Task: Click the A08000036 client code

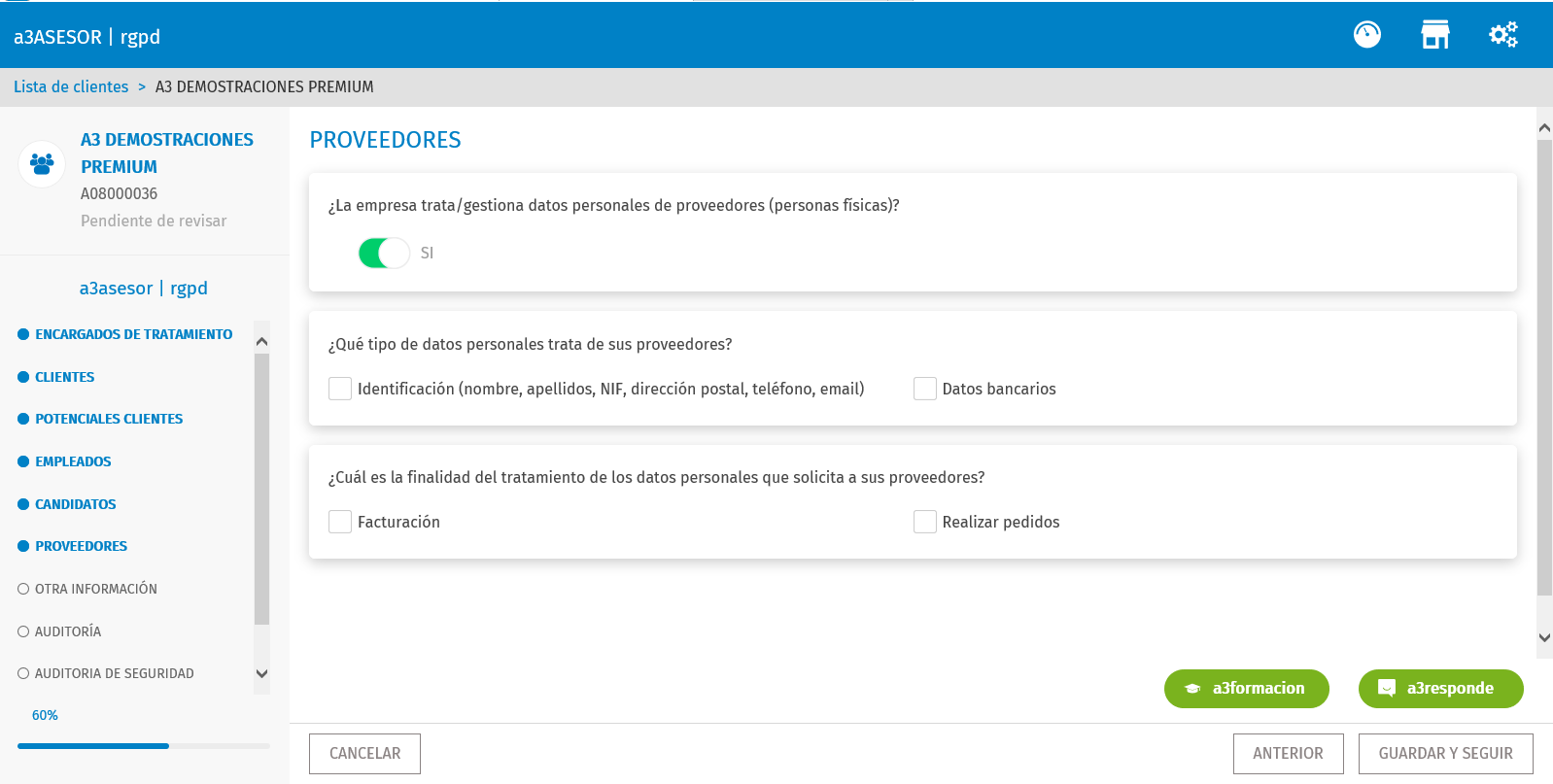Action: (119, 193)
